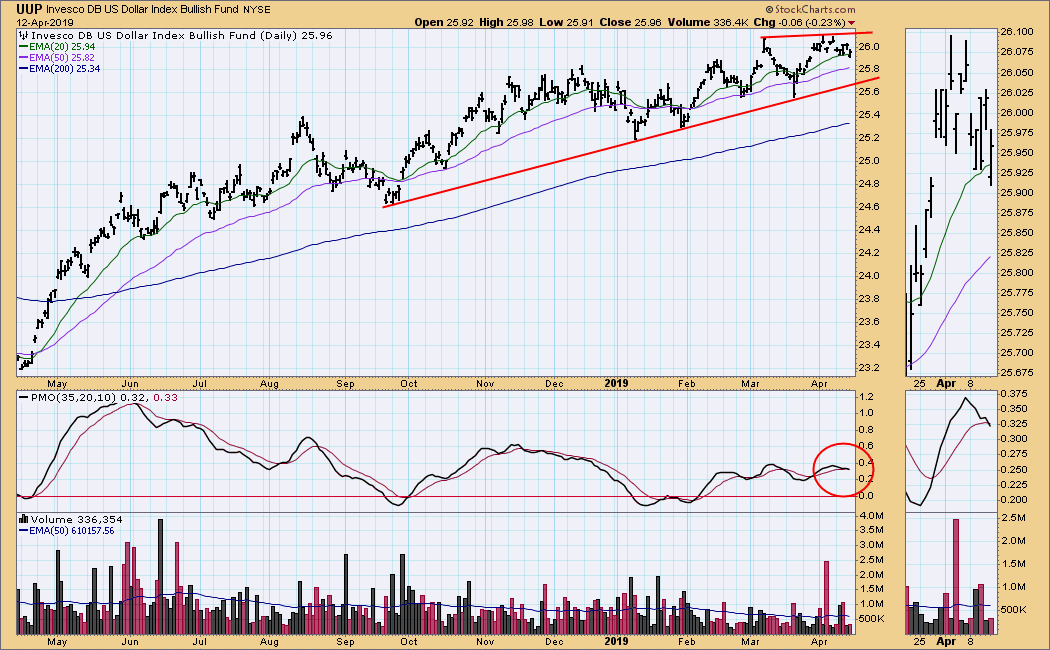Click the EMA(50) 25.82 legend text

[x=62, y=58]
